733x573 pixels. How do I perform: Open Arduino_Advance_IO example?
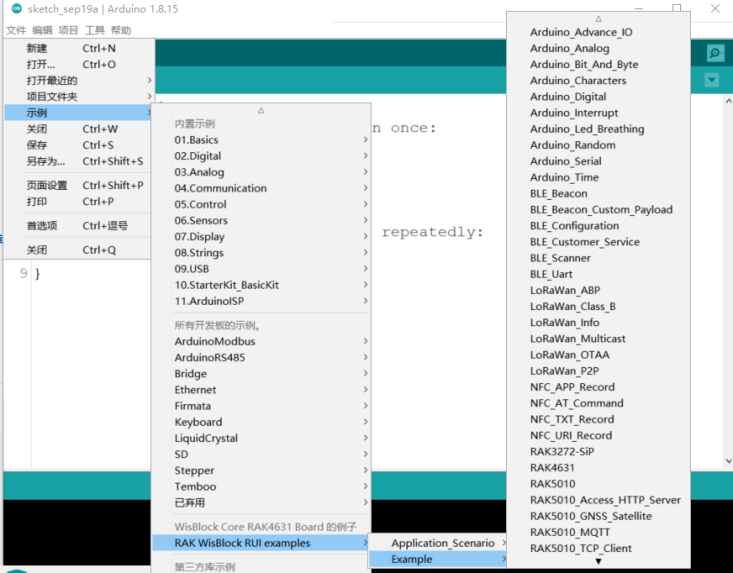click(598, 32)
